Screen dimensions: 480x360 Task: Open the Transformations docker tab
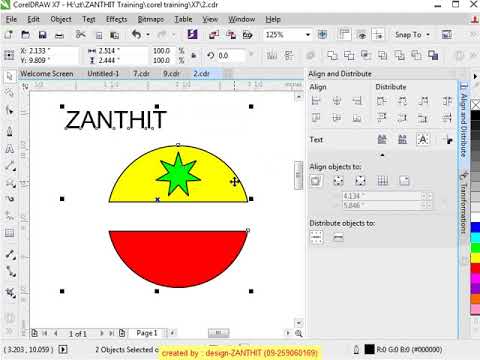point(463,202)
